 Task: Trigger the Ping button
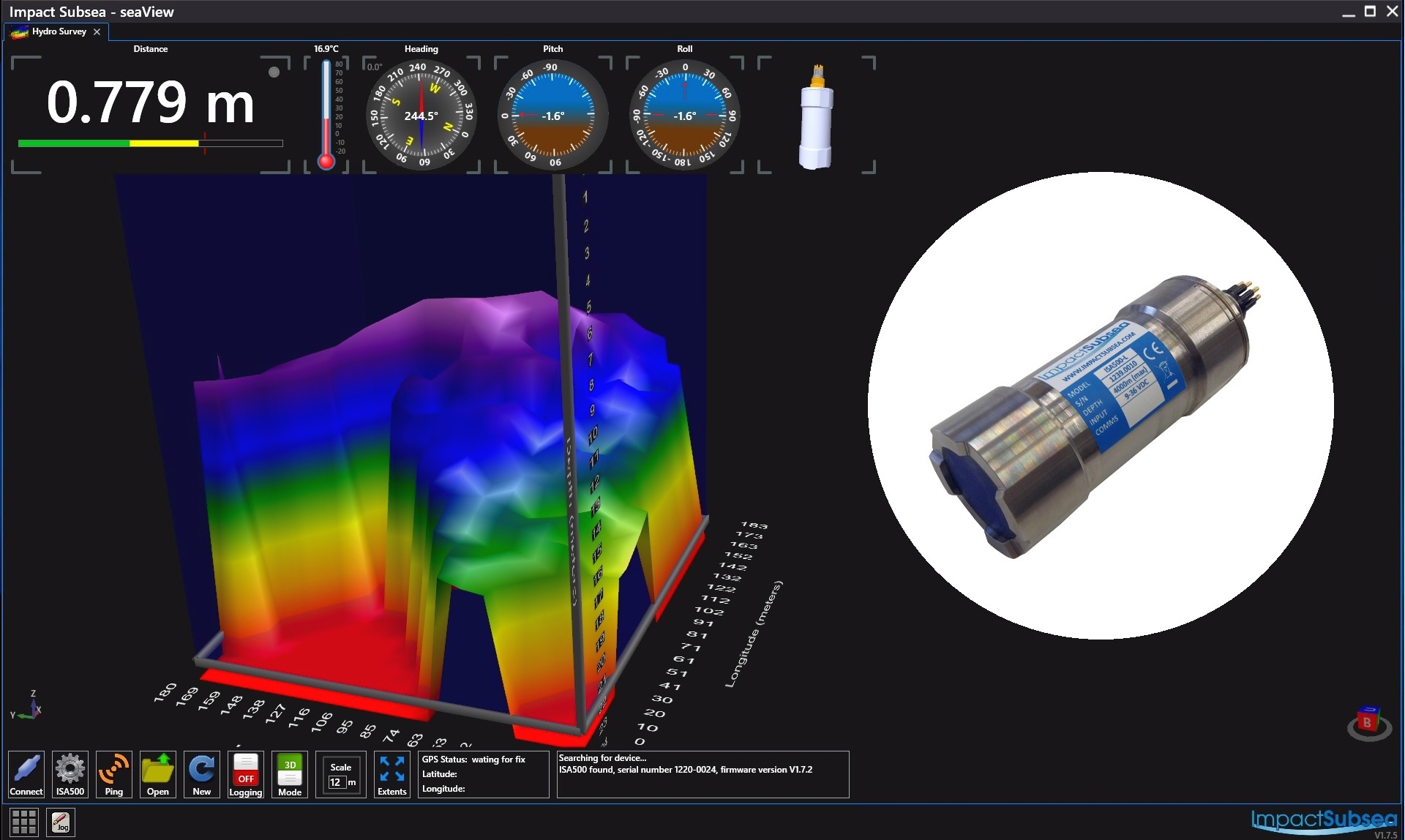[114, 774]
